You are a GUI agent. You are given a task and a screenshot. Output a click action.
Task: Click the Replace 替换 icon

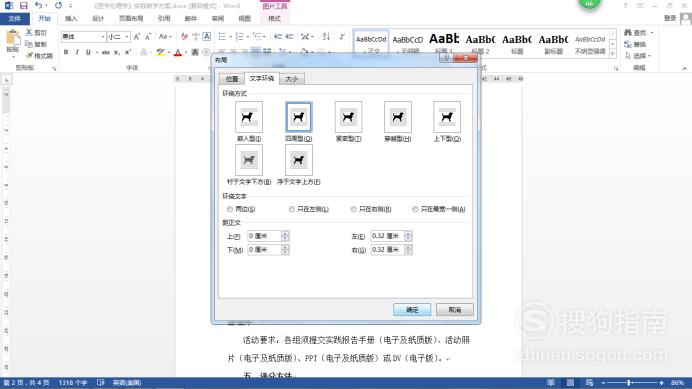tap(628, 44)
